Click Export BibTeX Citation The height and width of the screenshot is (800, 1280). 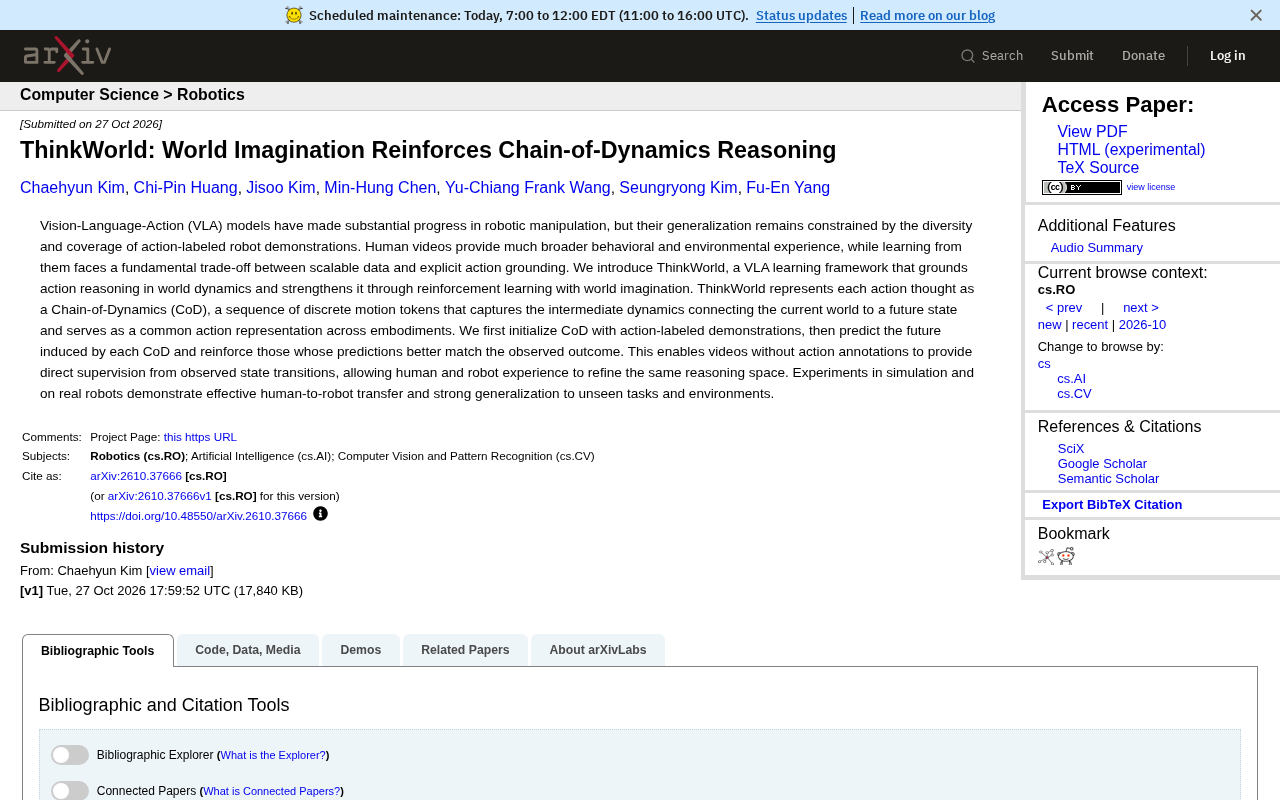pos(1112,505)
